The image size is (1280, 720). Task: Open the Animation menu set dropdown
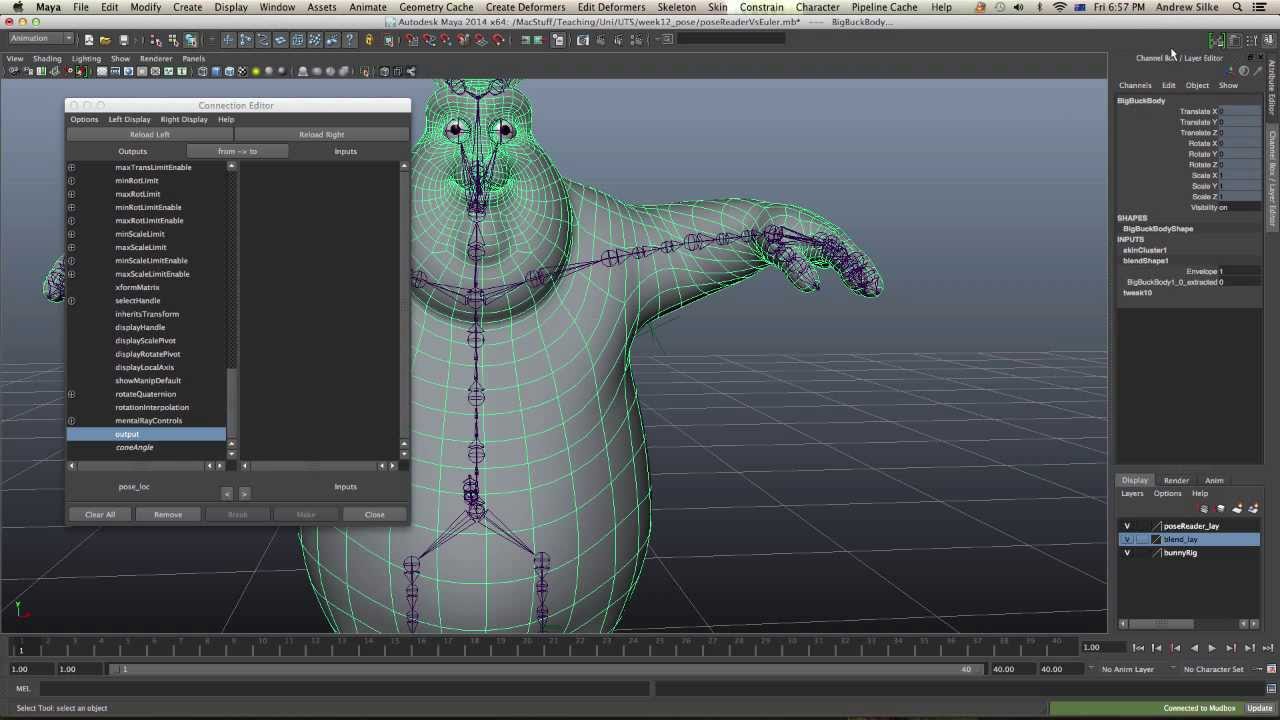click(x=41, y=39)
